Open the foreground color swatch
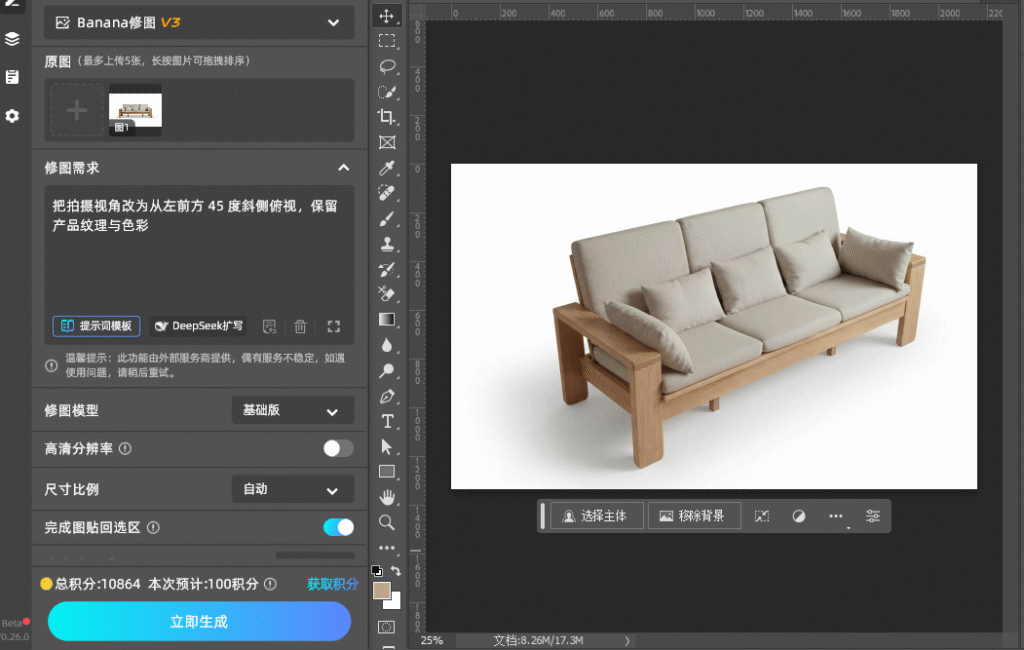 pos(381,591)
